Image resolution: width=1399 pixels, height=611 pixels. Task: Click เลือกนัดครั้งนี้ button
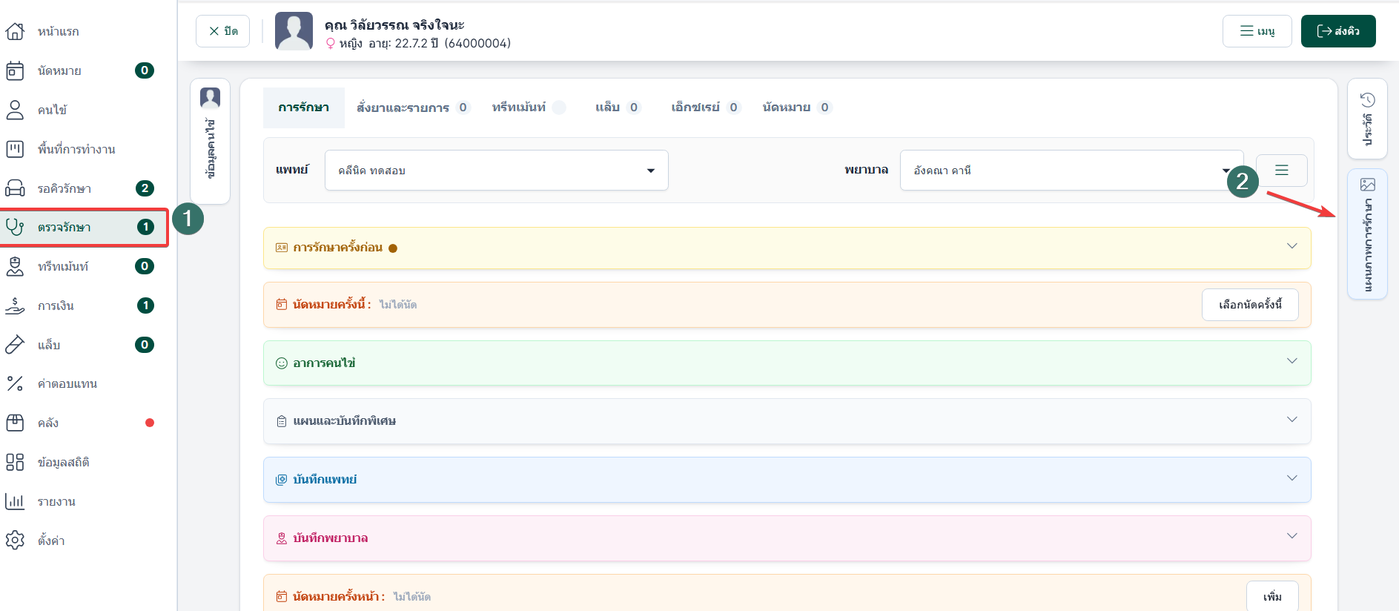(x=1250, y=304)
